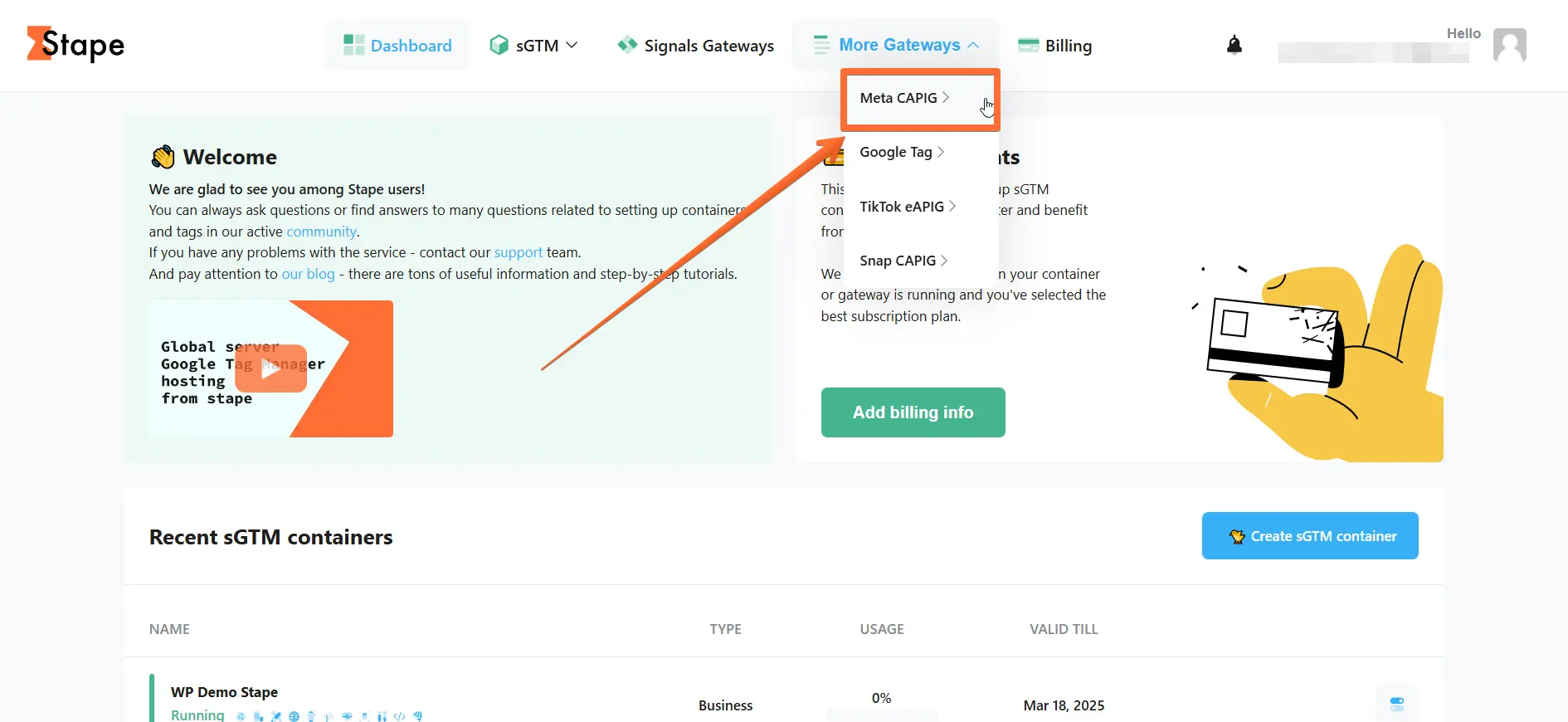Click the code icon under WP Demo Stape

[400, 716]
